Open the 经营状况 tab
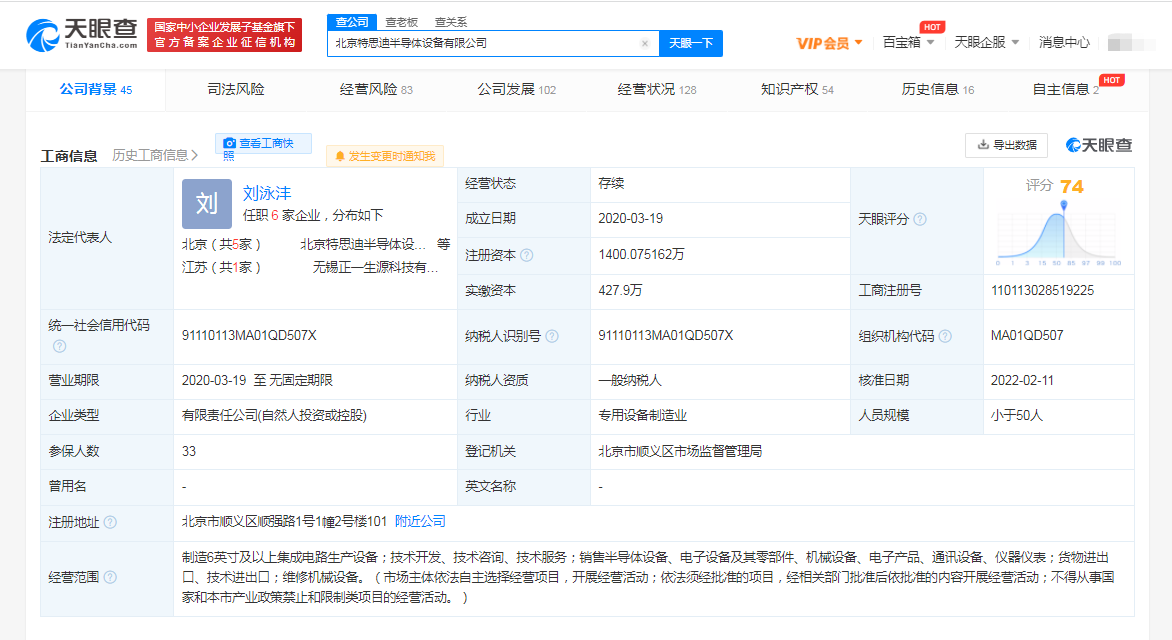1172x640 pixels. click(657, 90)
